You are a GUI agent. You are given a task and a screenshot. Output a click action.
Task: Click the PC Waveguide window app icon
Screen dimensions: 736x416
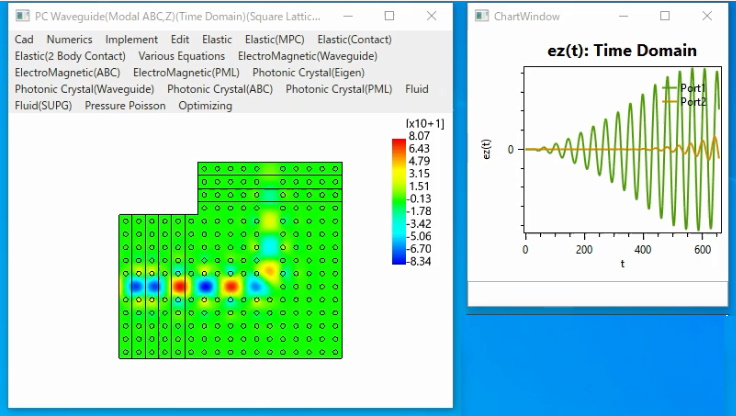22,16
